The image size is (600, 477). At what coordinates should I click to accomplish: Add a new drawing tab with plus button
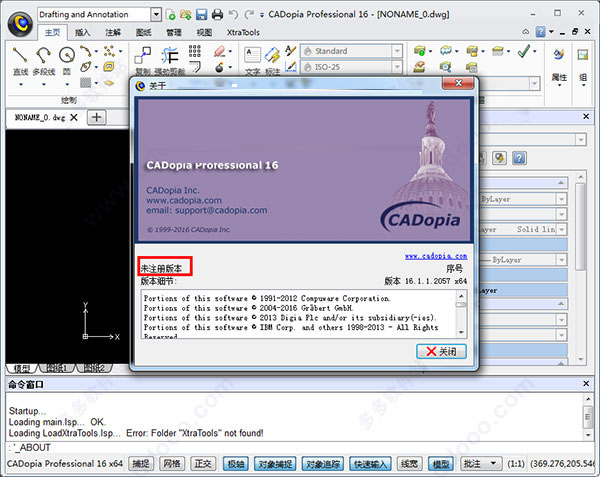96,117
